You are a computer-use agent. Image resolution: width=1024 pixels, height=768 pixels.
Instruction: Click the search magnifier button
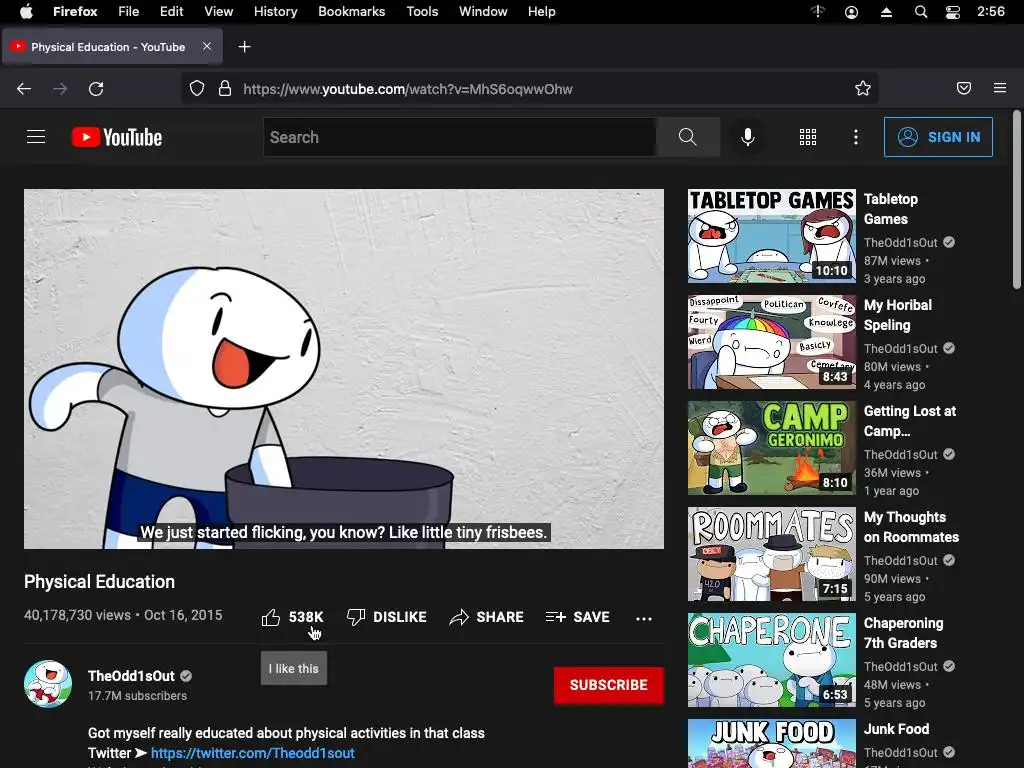pyautogui.click(x=688, y=137)
